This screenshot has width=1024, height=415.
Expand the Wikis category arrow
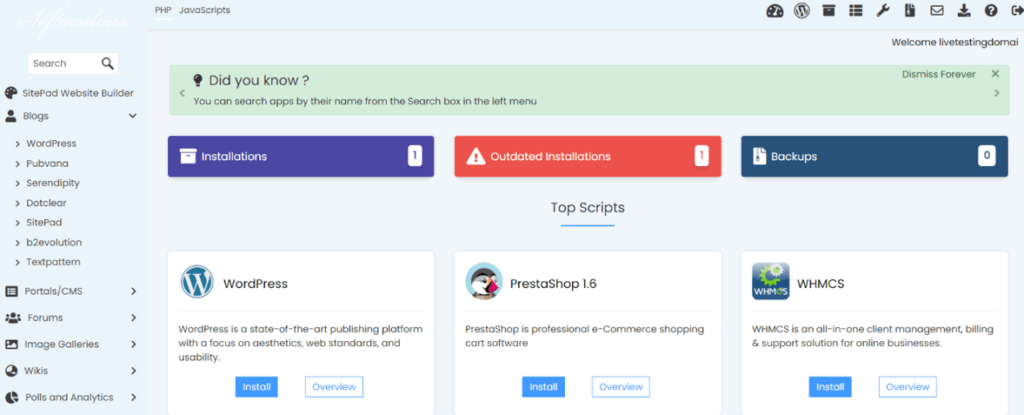pos(133,371)
